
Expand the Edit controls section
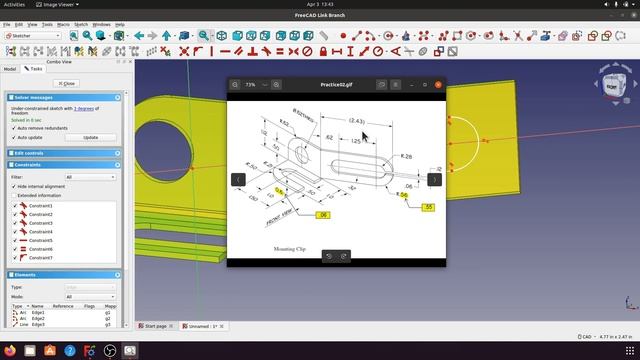(x=118, y=153)
